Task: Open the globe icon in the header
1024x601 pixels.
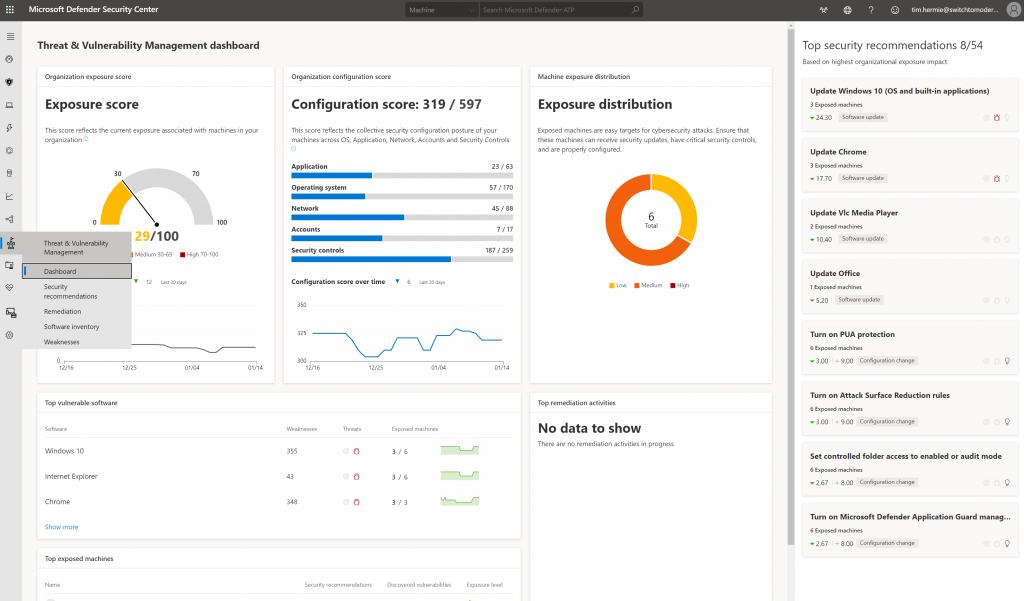Action: [847, 10]
